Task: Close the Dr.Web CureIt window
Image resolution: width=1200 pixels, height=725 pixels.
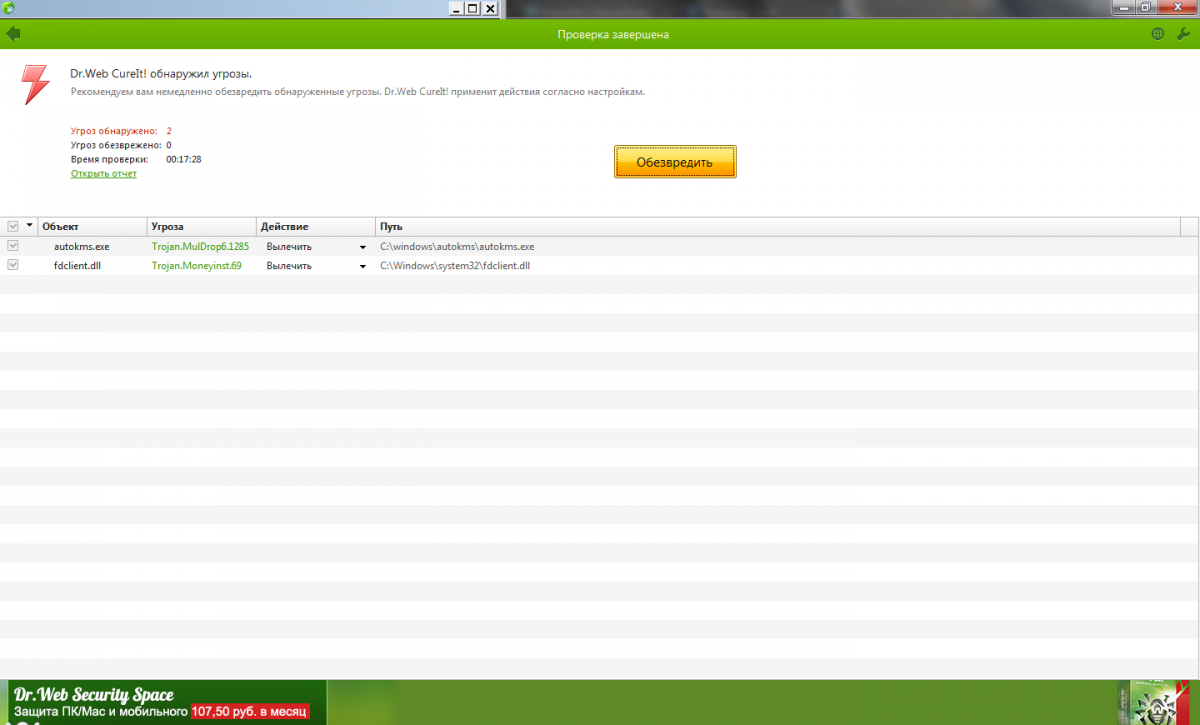Action: [490, 8]
